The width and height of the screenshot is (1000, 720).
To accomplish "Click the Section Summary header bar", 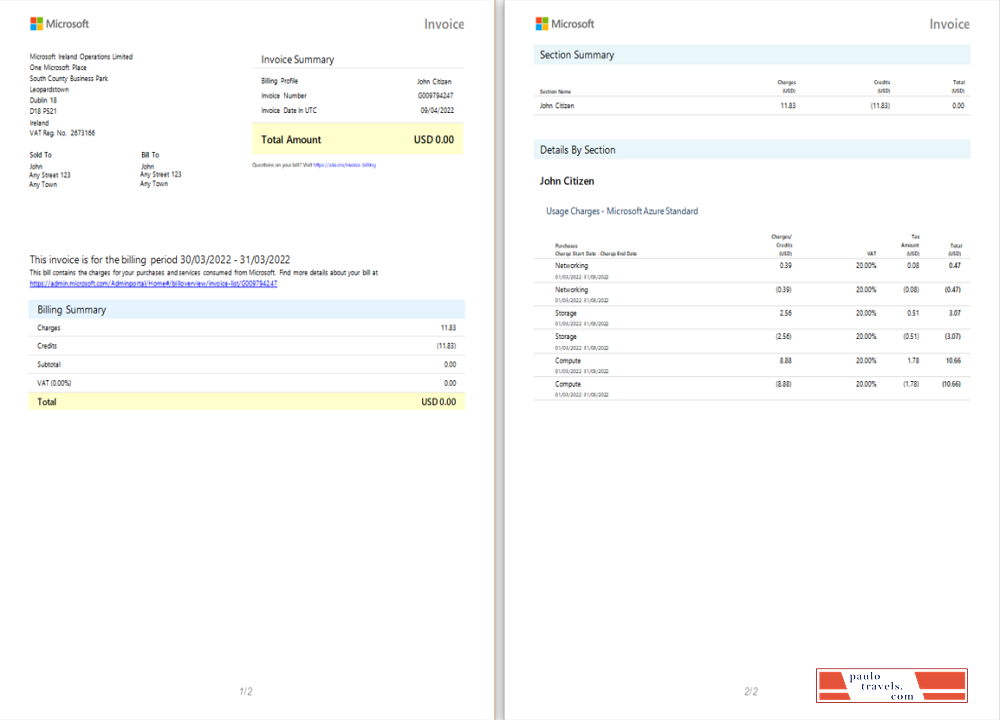I will 752,55.
